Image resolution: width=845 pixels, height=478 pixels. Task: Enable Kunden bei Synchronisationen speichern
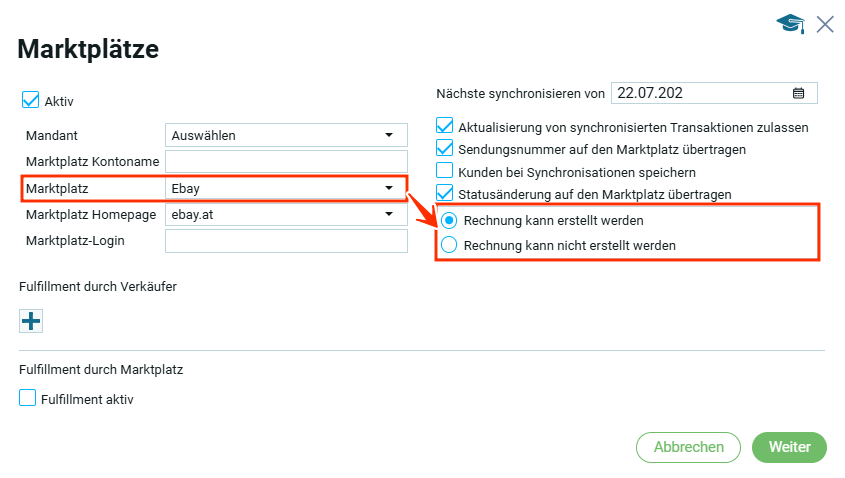(445, 171)
